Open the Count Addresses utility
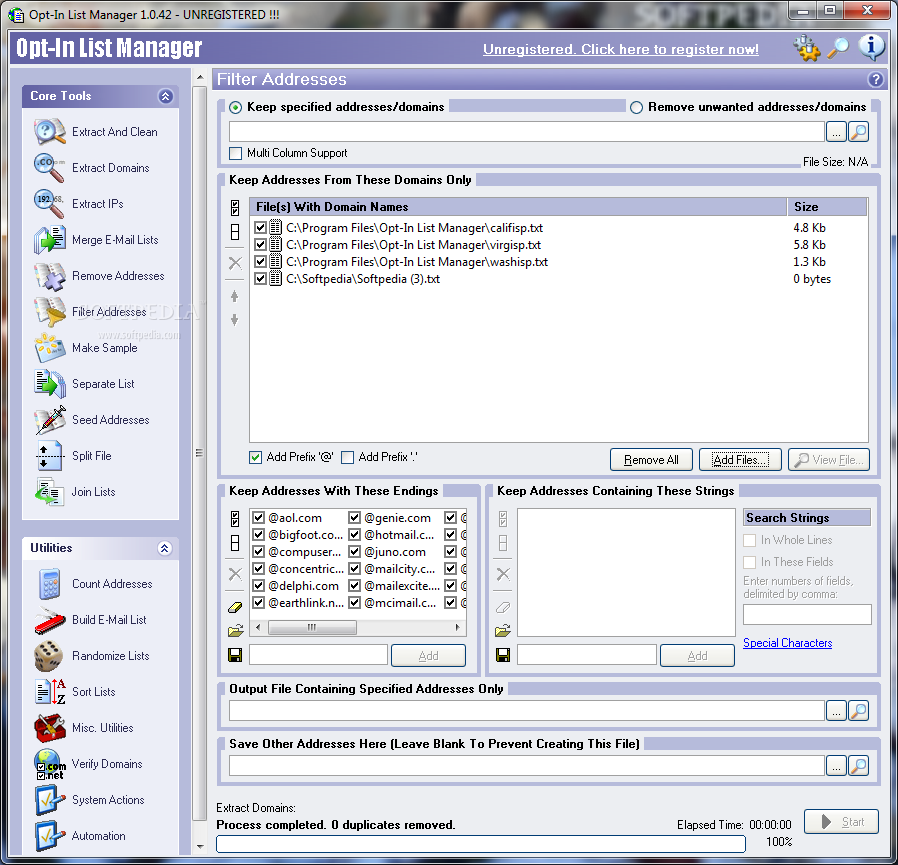898x865 pixels. pos(93,584)
